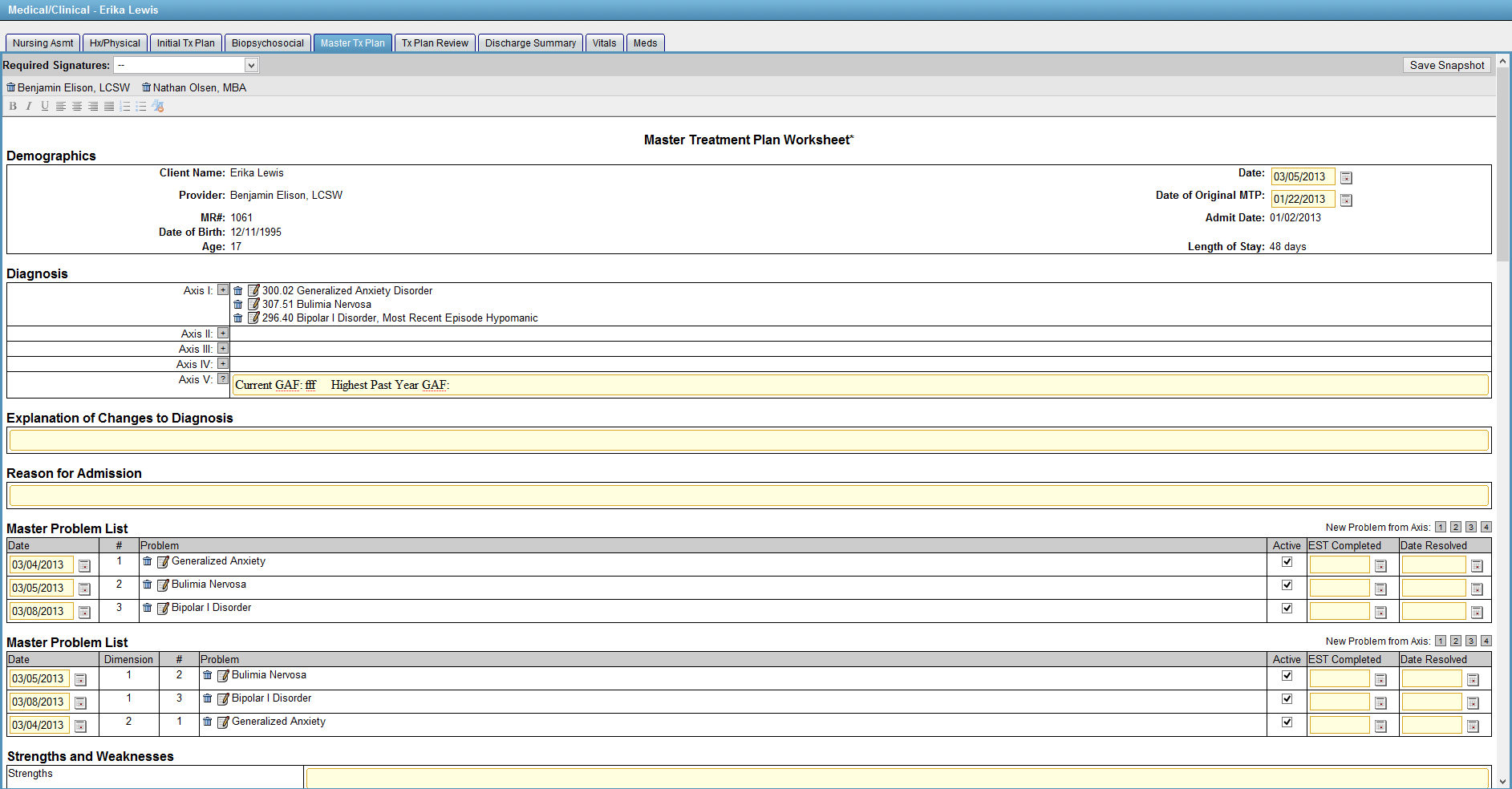The height and width of the screenshot is (789, 1512).
Task: Add new problem from Axis 3 in first list
Action: tap(1471, 527)
